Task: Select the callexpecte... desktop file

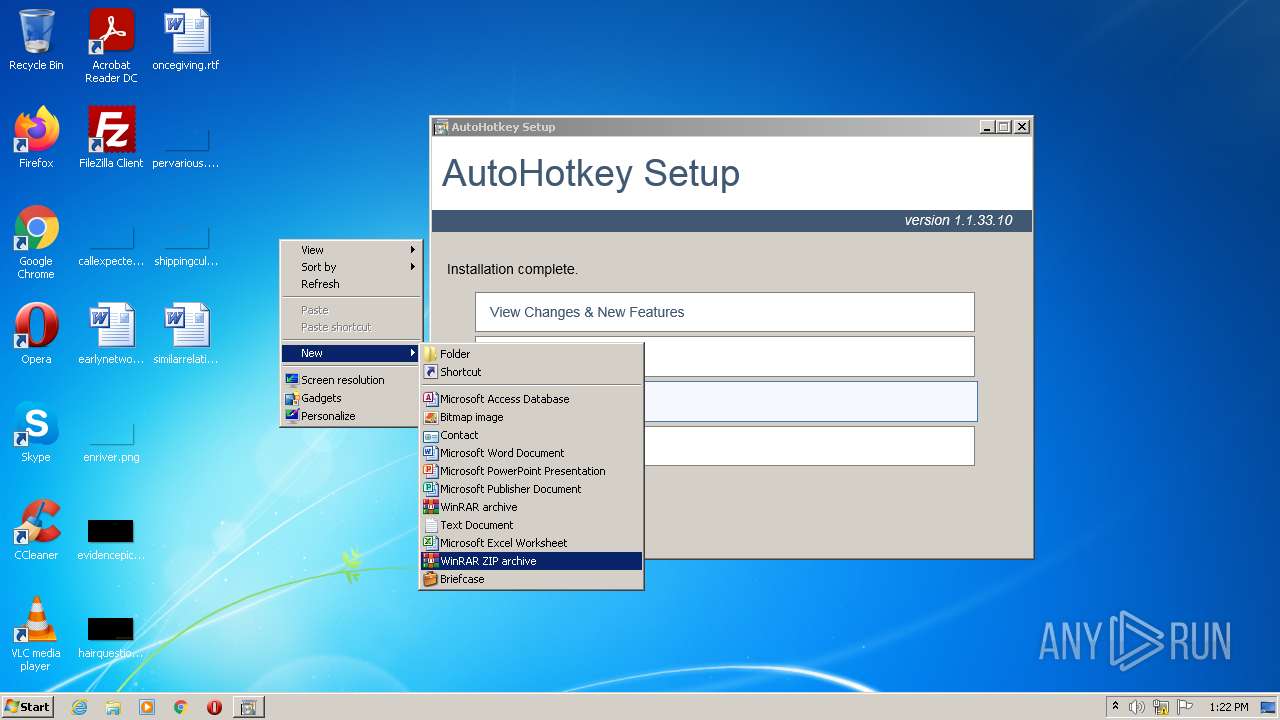Action: coord(111,245)
